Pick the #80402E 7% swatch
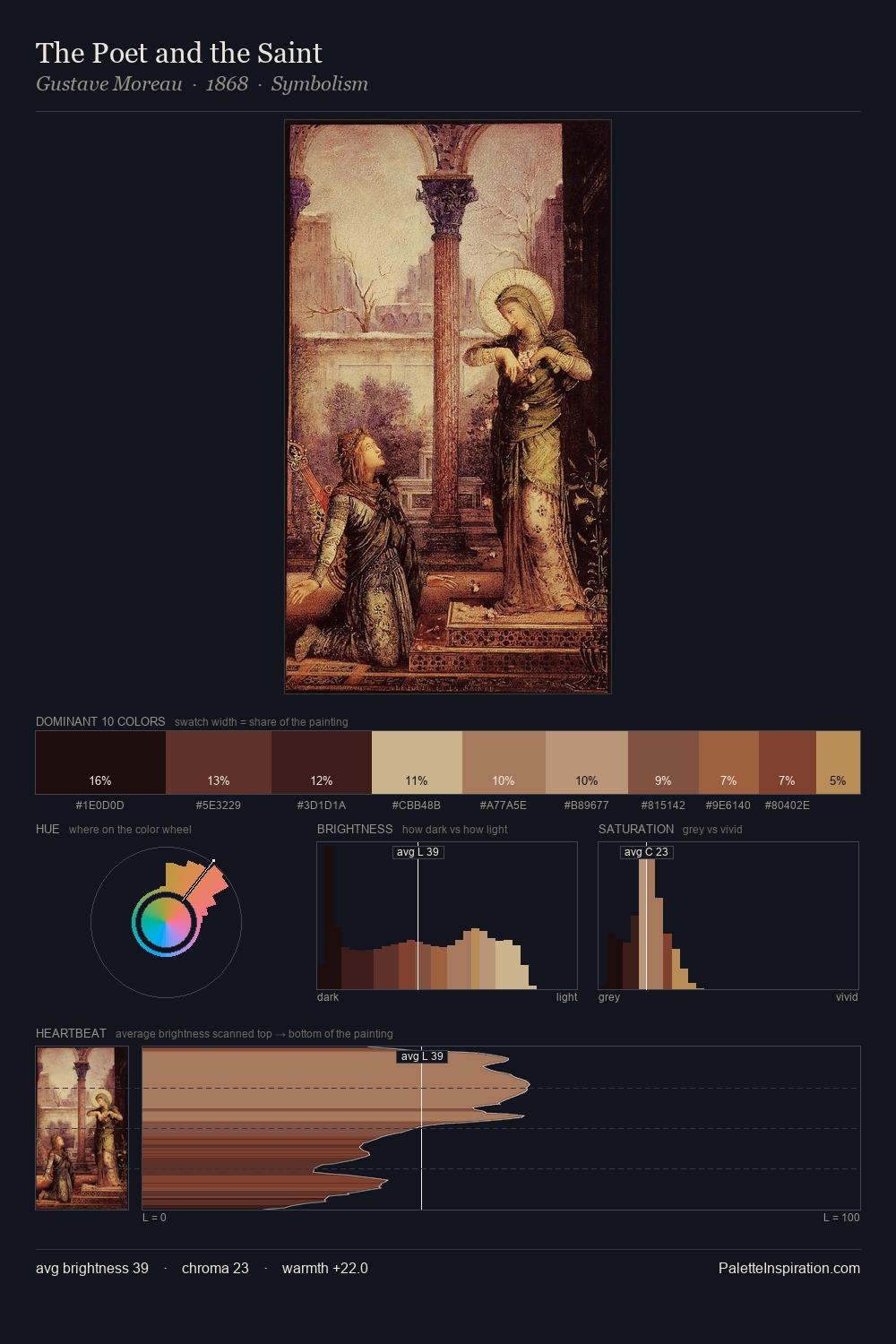The image size is (896, 1344). [787, 762]
